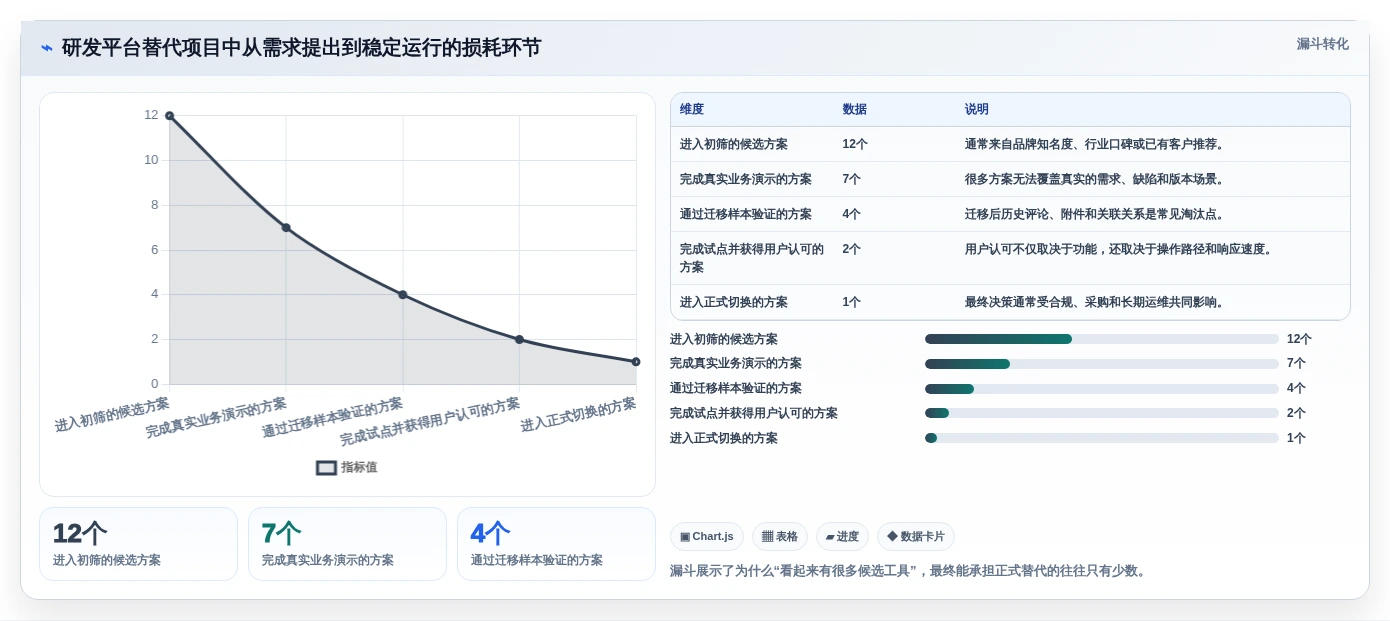Click the 1个 value beside the progress bar
The height and width of the screenshot is (621, 1390).
1296,438
